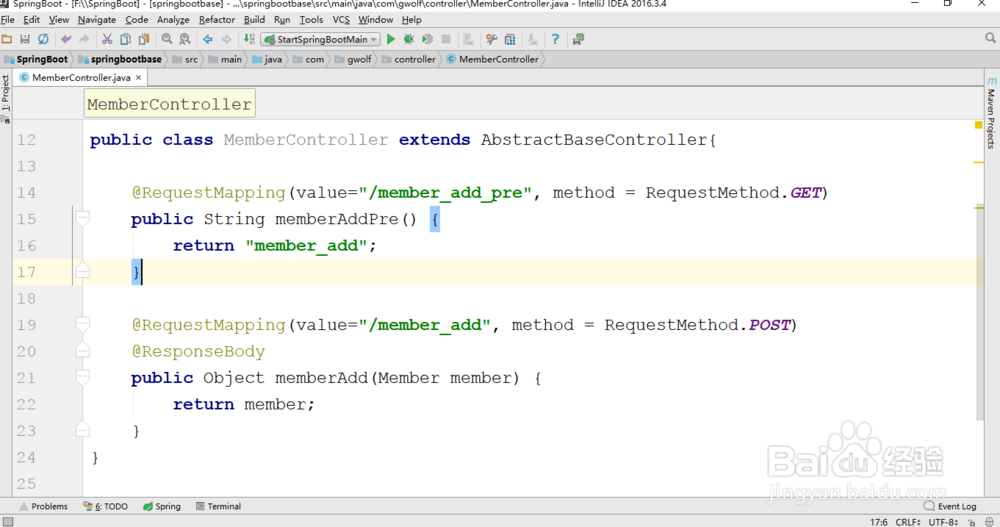Open the Edit menu
The height and width of the screenshot is (527, 1000).
click(31, 20)
